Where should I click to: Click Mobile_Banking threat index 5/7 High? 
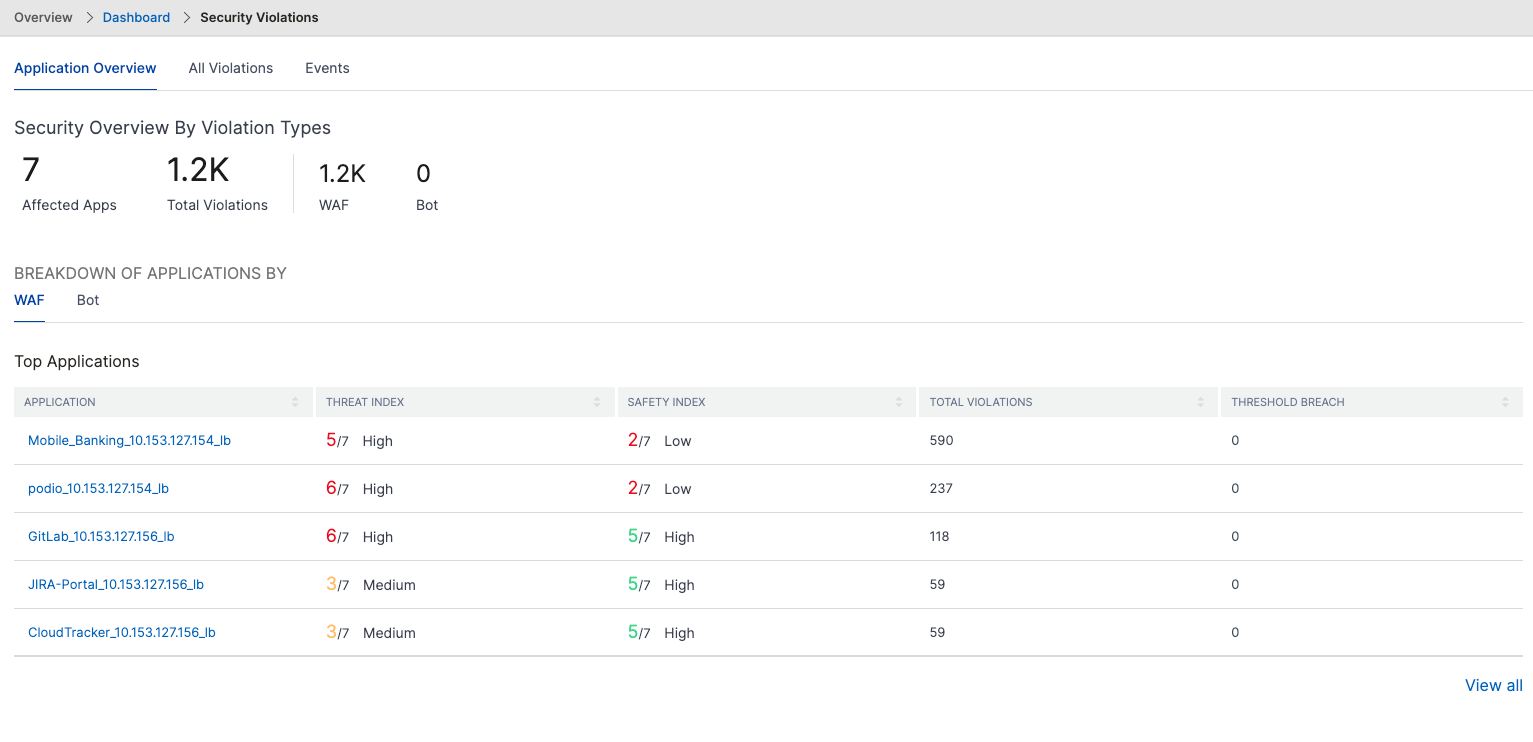(360, 440)
